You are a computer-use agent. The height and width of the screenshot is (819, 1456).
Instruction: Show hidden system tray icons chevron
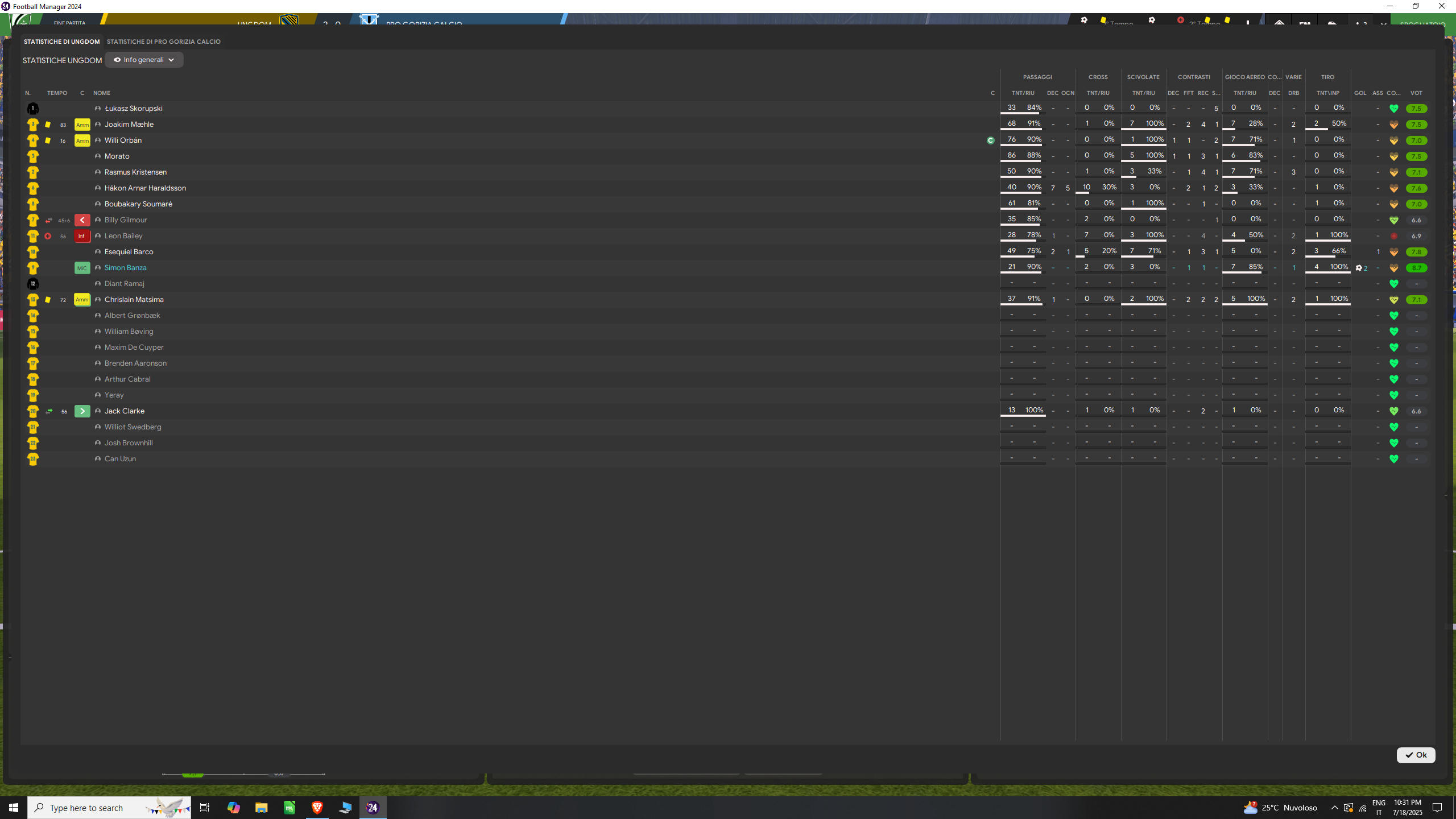pos(1334,808)
